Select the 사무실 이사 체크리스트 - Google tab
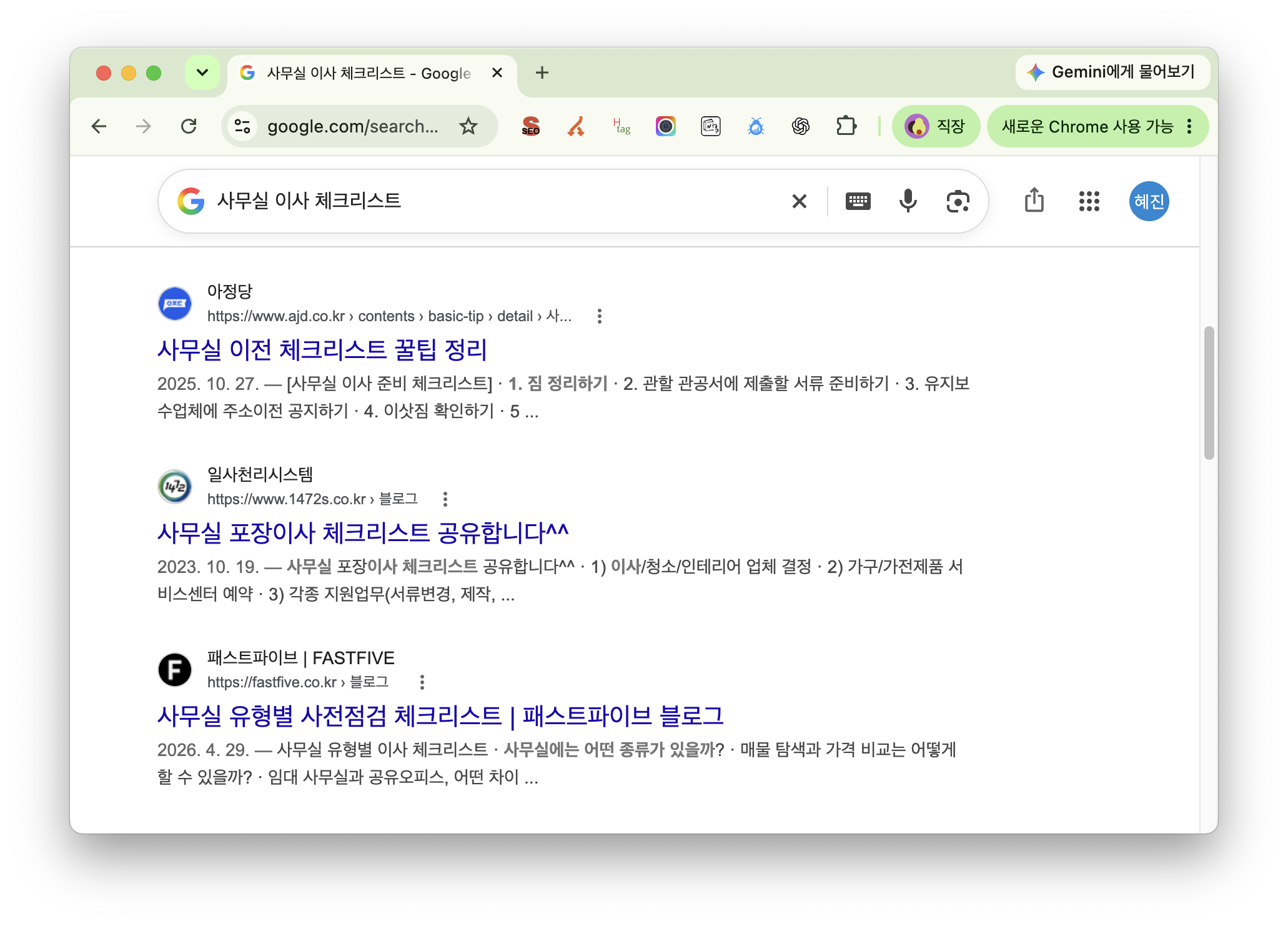 (x=372, y=73)
